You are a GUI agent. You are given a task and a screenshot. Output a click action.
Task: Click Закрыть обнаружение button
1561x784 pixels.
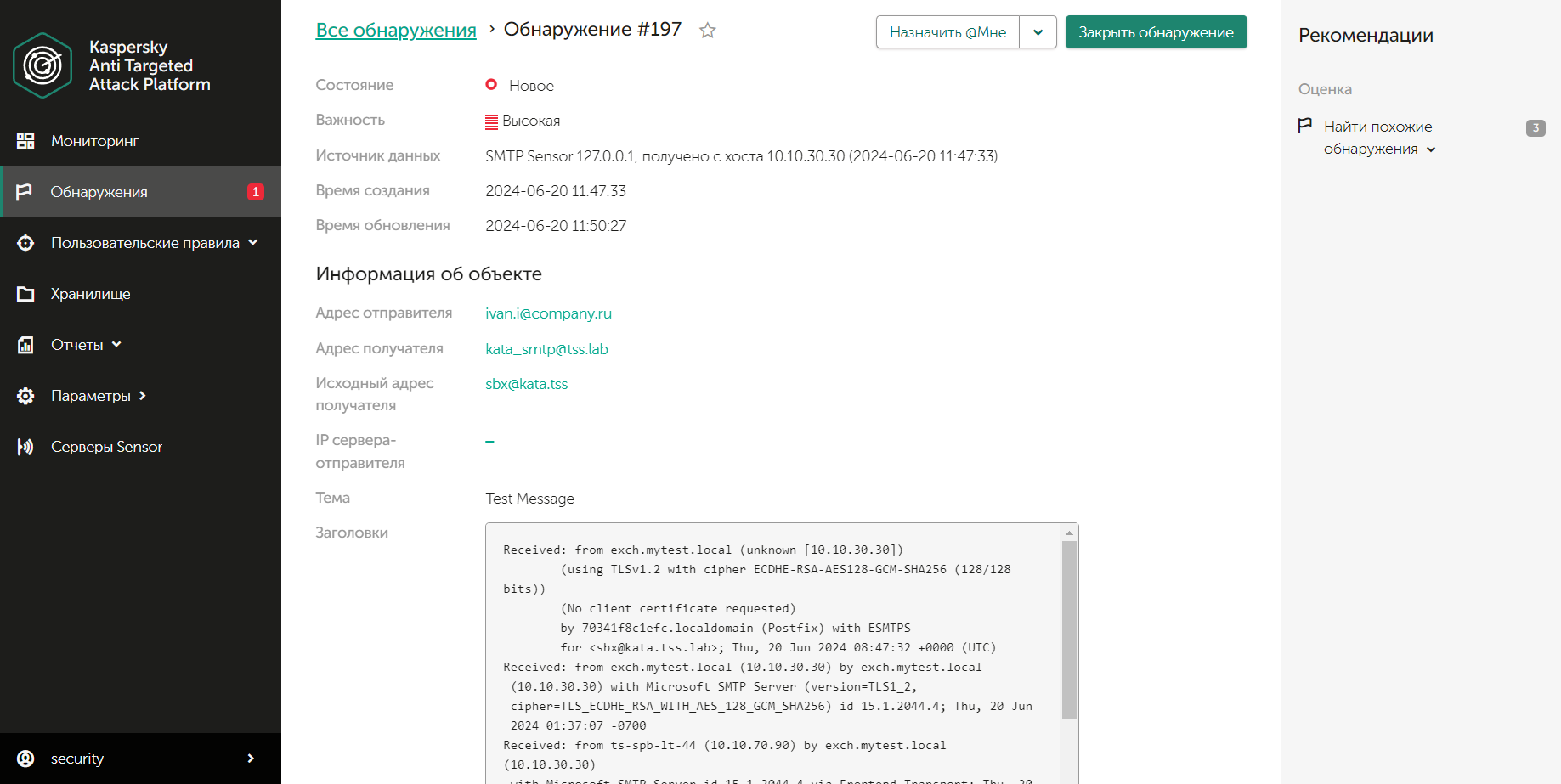[1156, 32]
